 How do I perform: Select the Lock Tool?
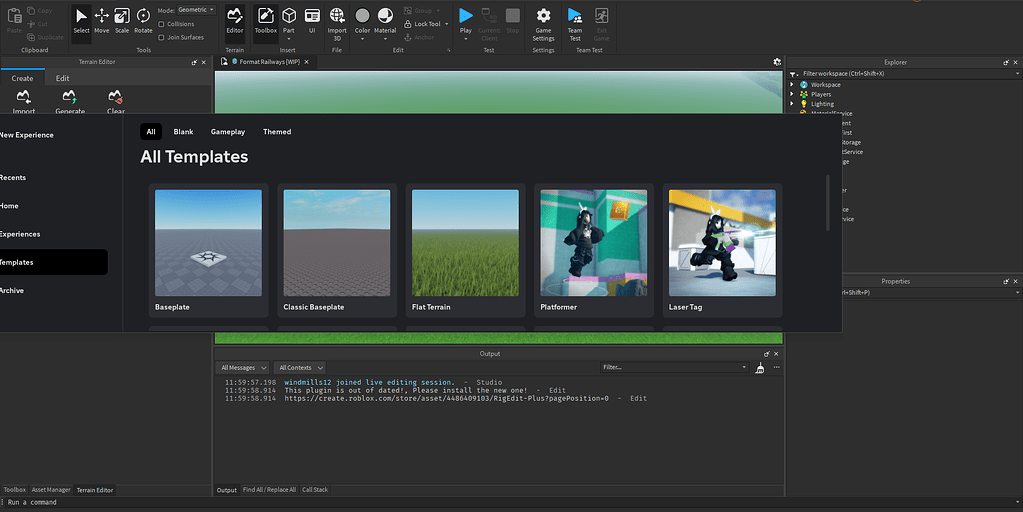tap(422, 24)
